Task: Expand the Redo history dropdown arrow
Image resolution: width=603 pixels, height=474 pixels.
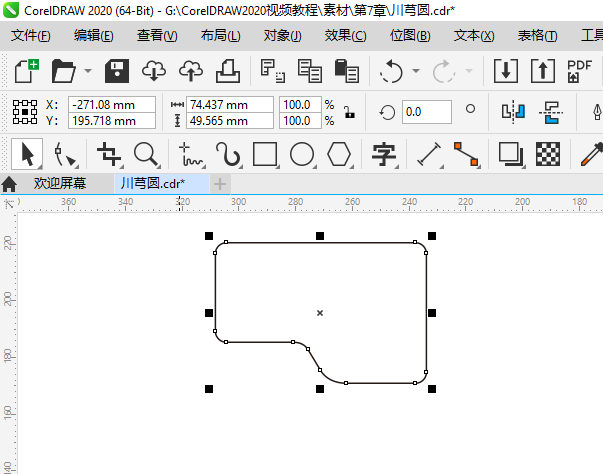Action: point(469,71)
